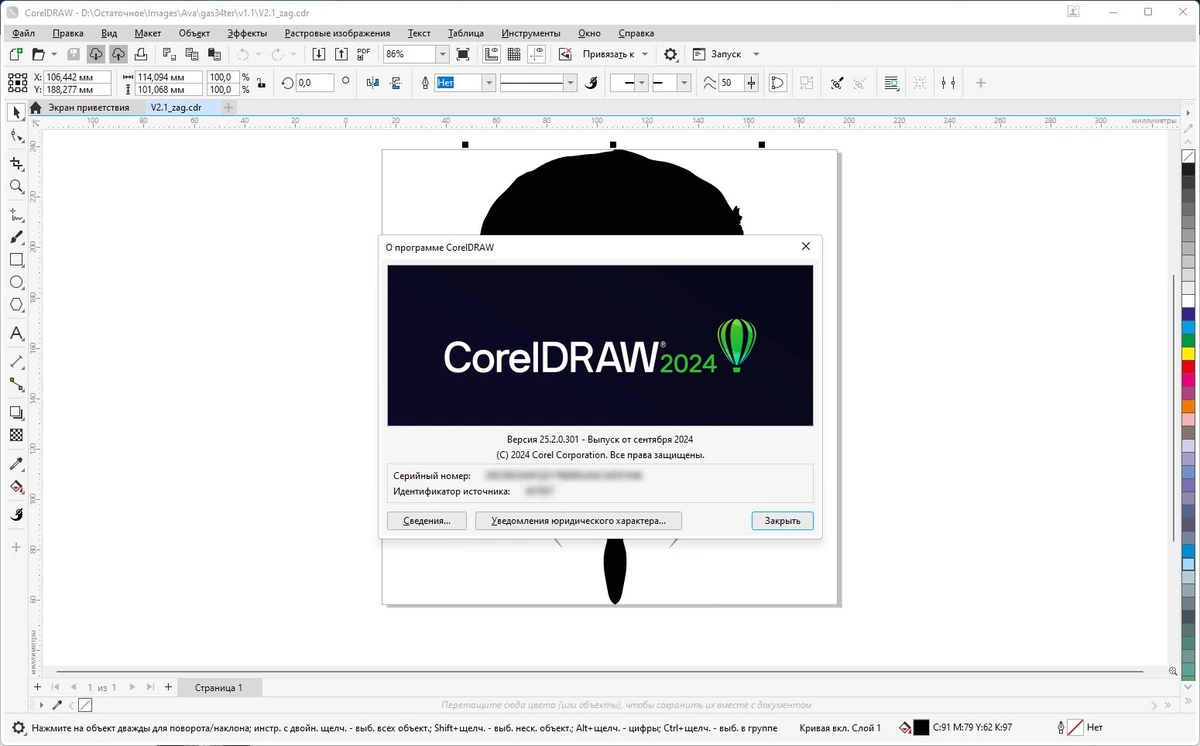
Task: Click the Mirror vertically icon
Action: pyautogui.click(x=394, y=83)
